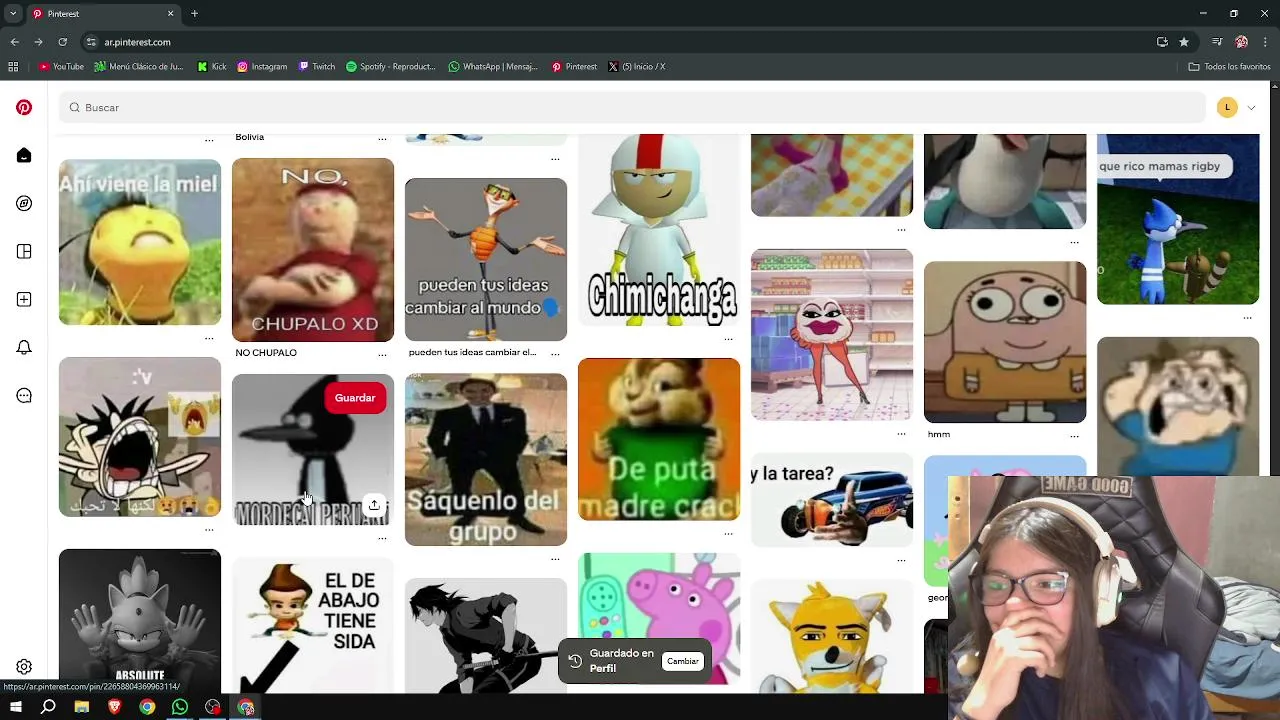This screenshot has height=720, width=1280.
Task: Open the Explore compass icon
Action: coord(24,203)
